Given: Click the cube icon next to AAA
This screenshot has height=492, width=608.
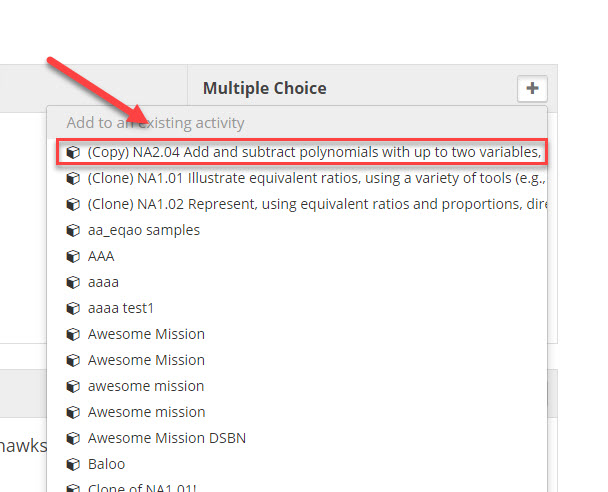Looking at the screenshot, I should click(x=73, y=256).
